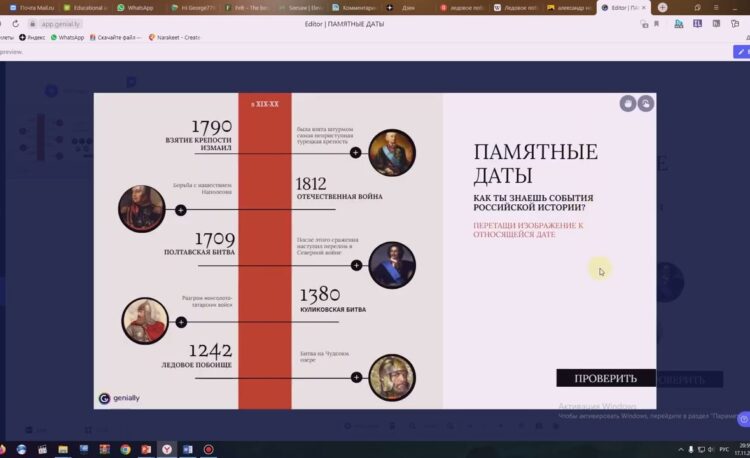Click the plus marker on the 1812 line
This screenshot has height=458, width=750.
pyautogui.click(x=181, y=210)
